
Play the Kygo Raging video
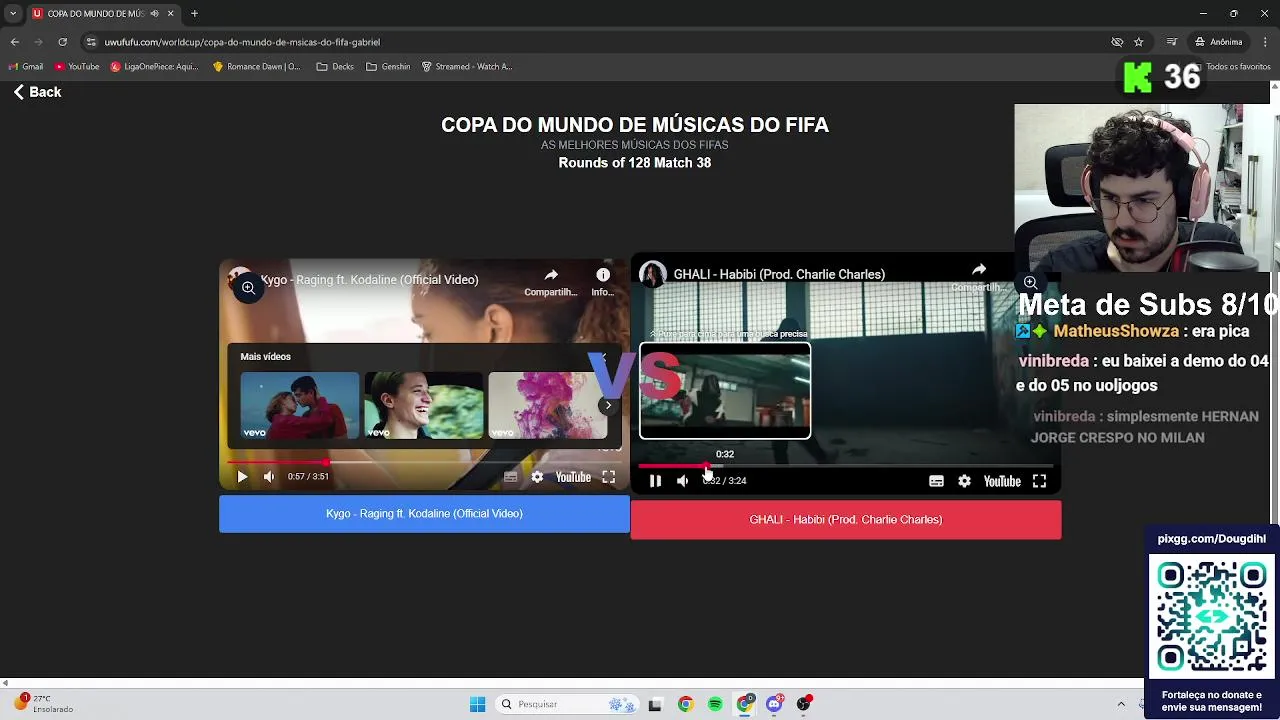242,477
